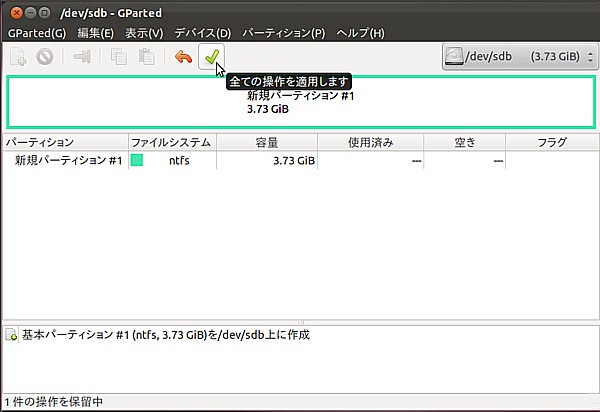Open the パーティション(P) menu
Viewport: 600px width, 412px height.
click(284, 33)
